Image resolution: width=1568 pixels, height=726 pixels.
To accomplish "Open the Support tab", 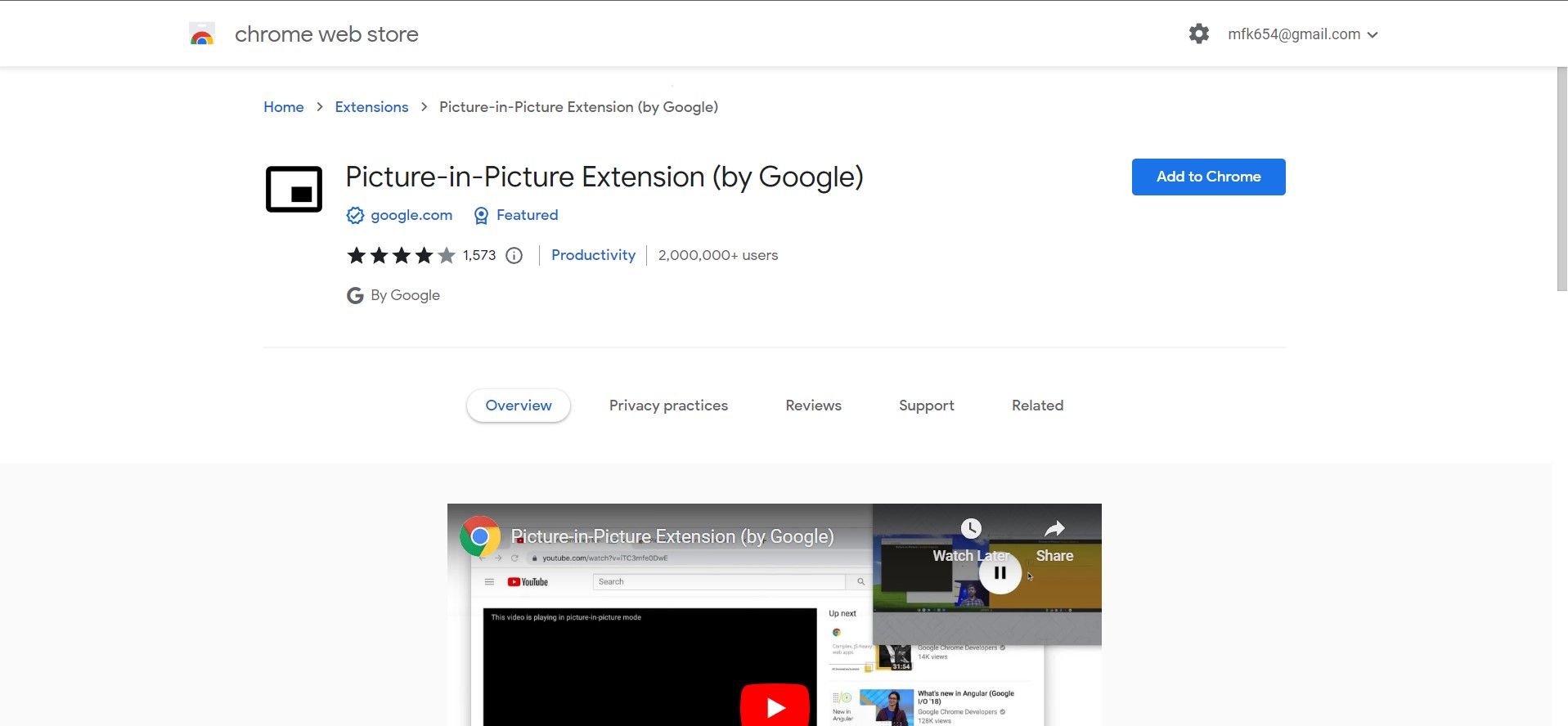I will [x=926, y=406].
